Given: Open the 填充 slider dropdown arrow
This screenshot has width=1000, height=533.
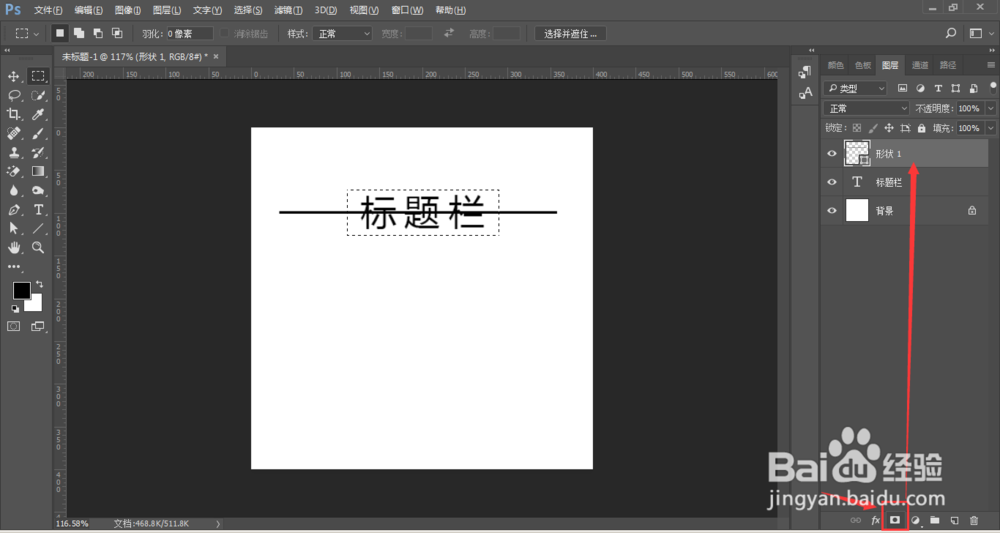Looking at the screenshot, I should (x=990, y=128).
